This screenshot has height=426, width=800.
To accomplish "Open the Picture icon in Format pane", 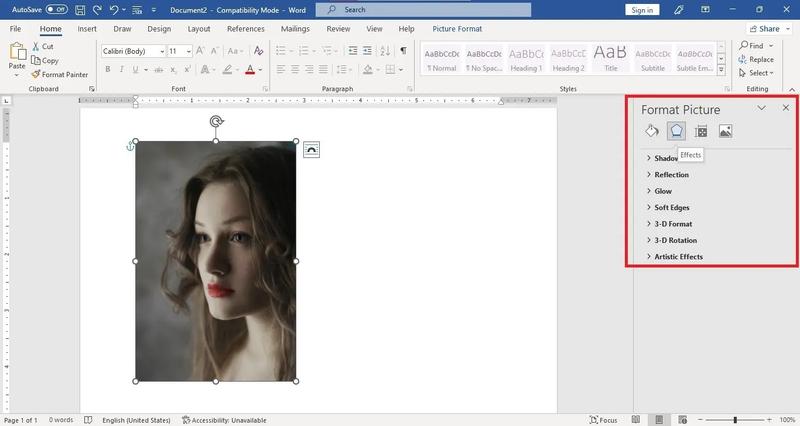I will 726,131.
